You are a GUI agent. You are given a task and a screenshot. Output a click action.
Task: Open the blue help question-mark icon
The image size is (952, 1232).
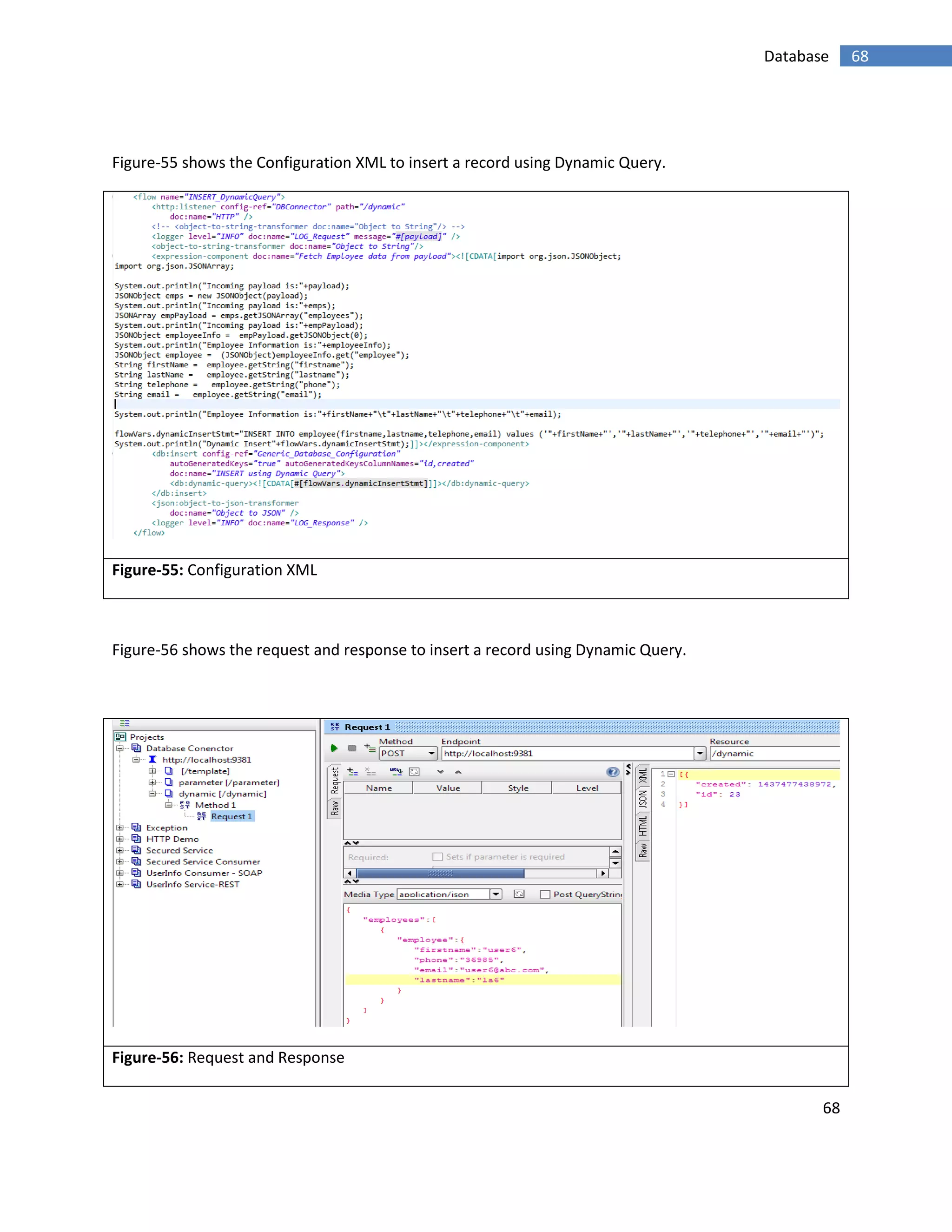613,772
